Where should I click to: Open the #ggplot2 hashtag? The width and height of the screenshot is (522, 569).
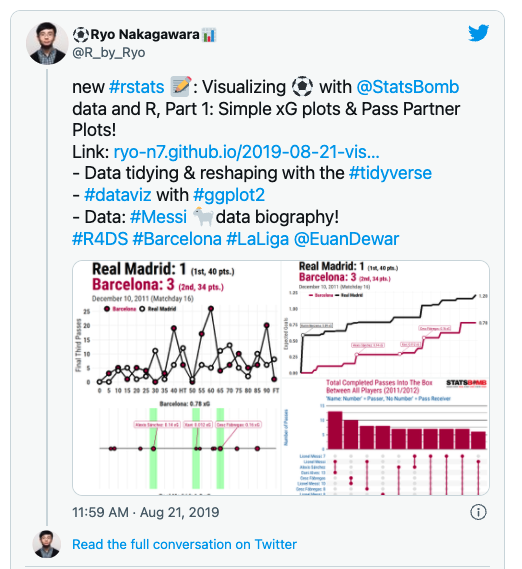click(229, 195)
